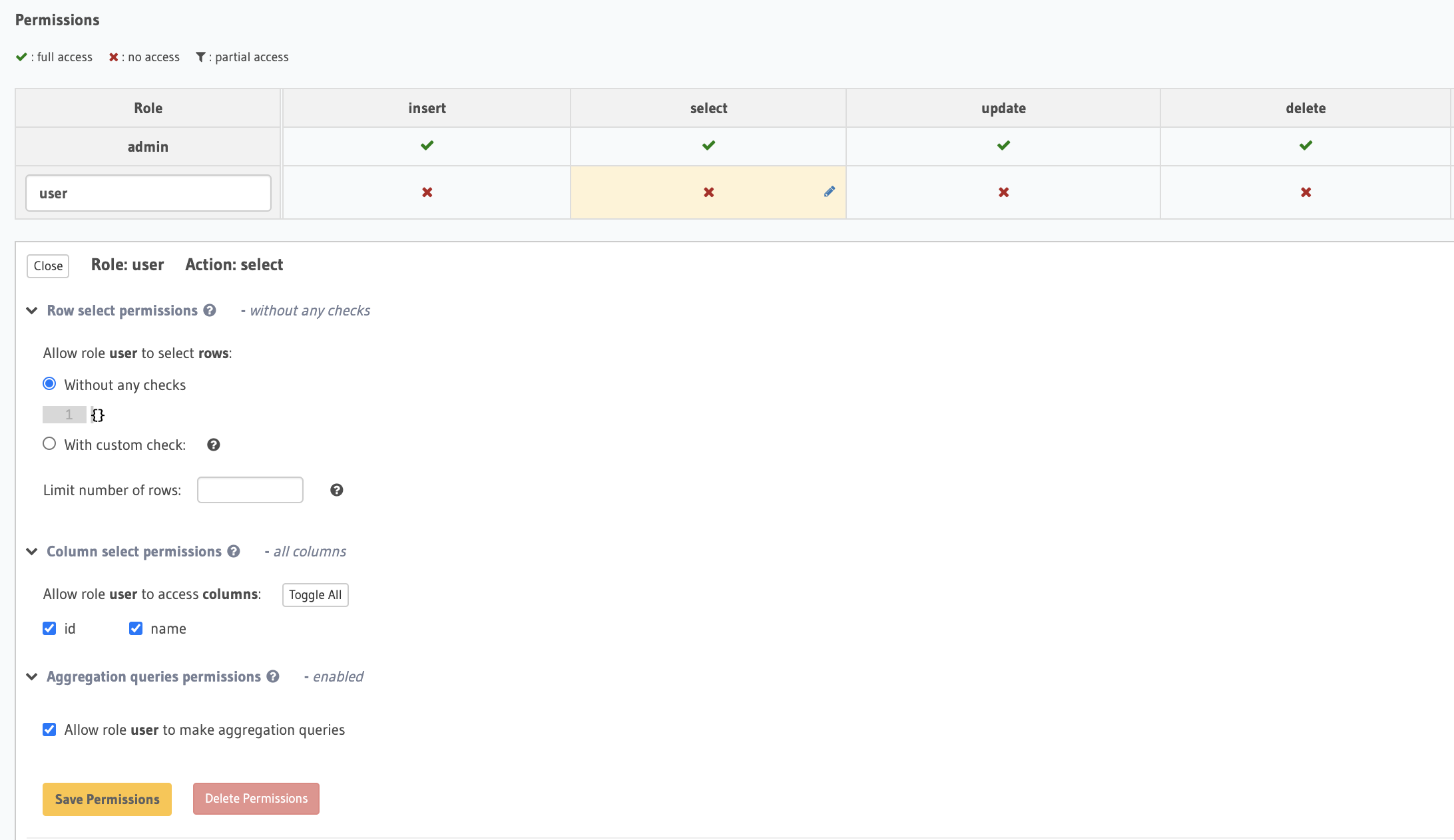Disable aggregation queries checkbox for user role
1454x840 pixels.
[x=49, y=730]
